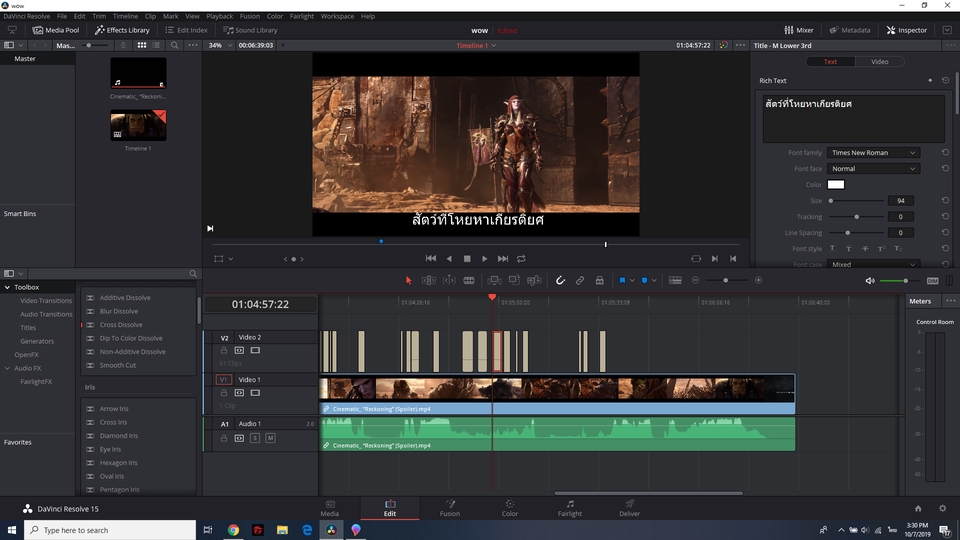Open the Deliver page
The height and width of the screenshot is (540, 960).
click(629, 508)
